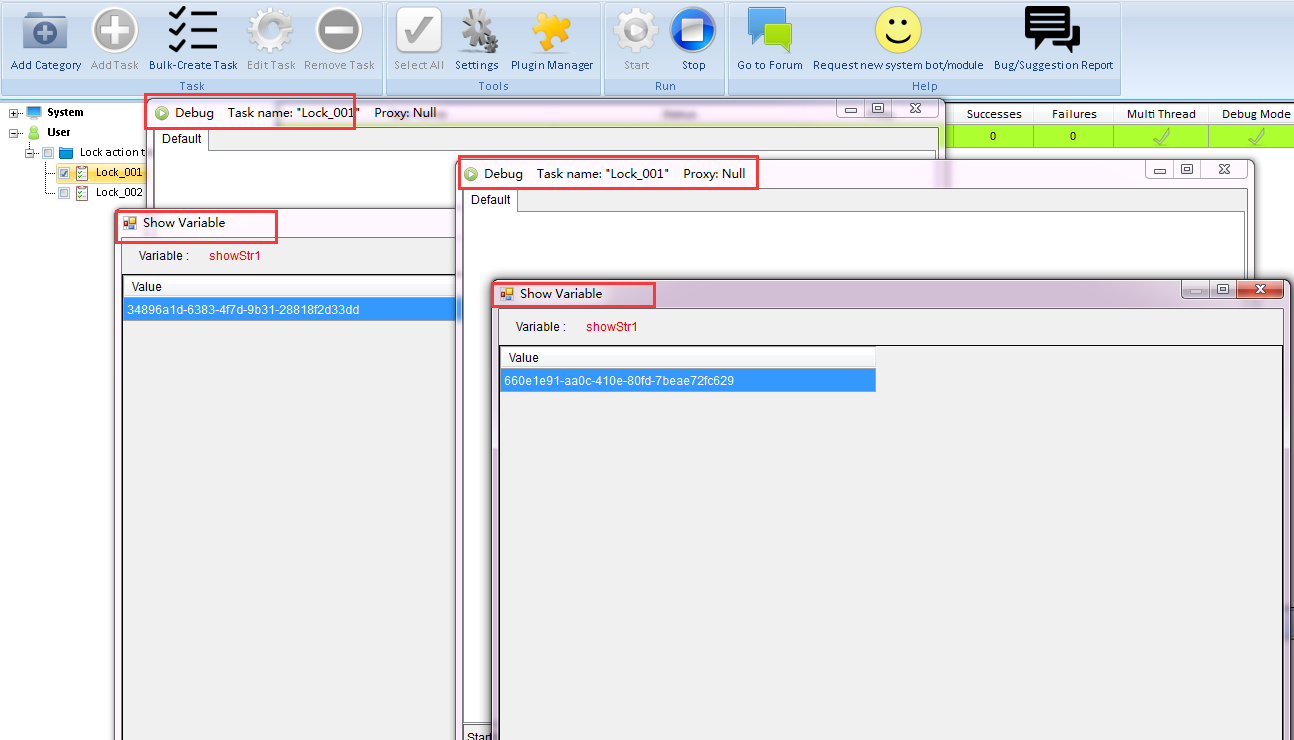Click the Request new system bot smiley
The image size is (1294, 740).
pyautogui.click(x=897, y=31)
